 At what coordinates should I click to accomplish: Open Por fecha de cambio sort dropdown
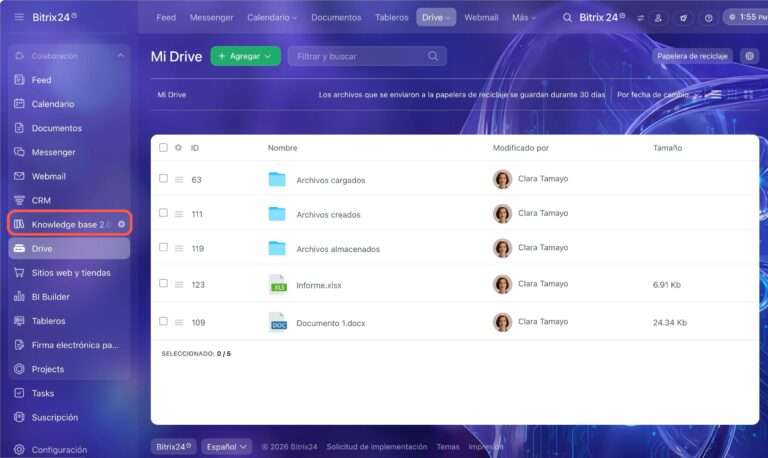pos(658,95)
